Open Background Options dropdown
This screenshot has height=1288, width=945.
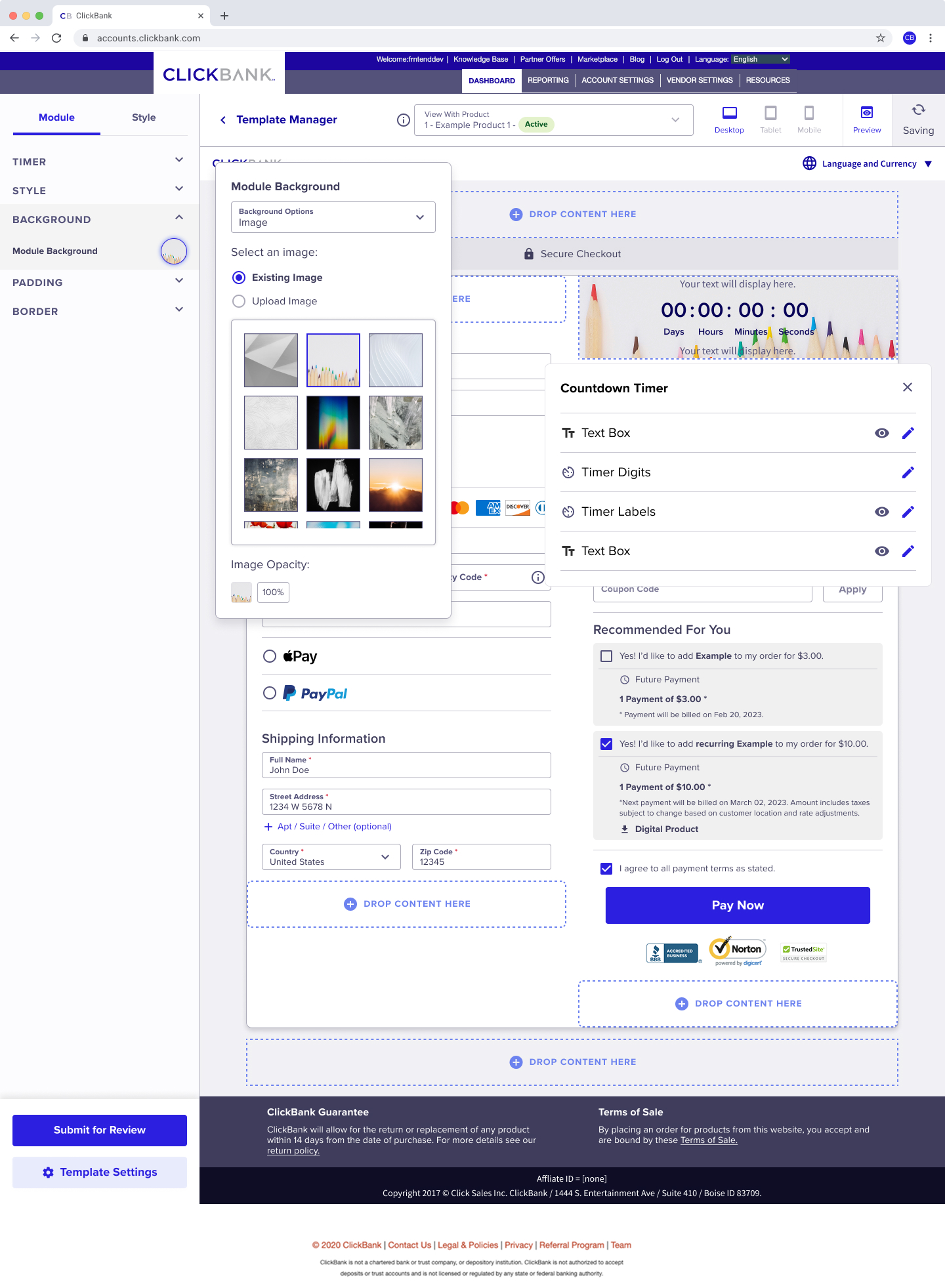click(x=333, y=217)
